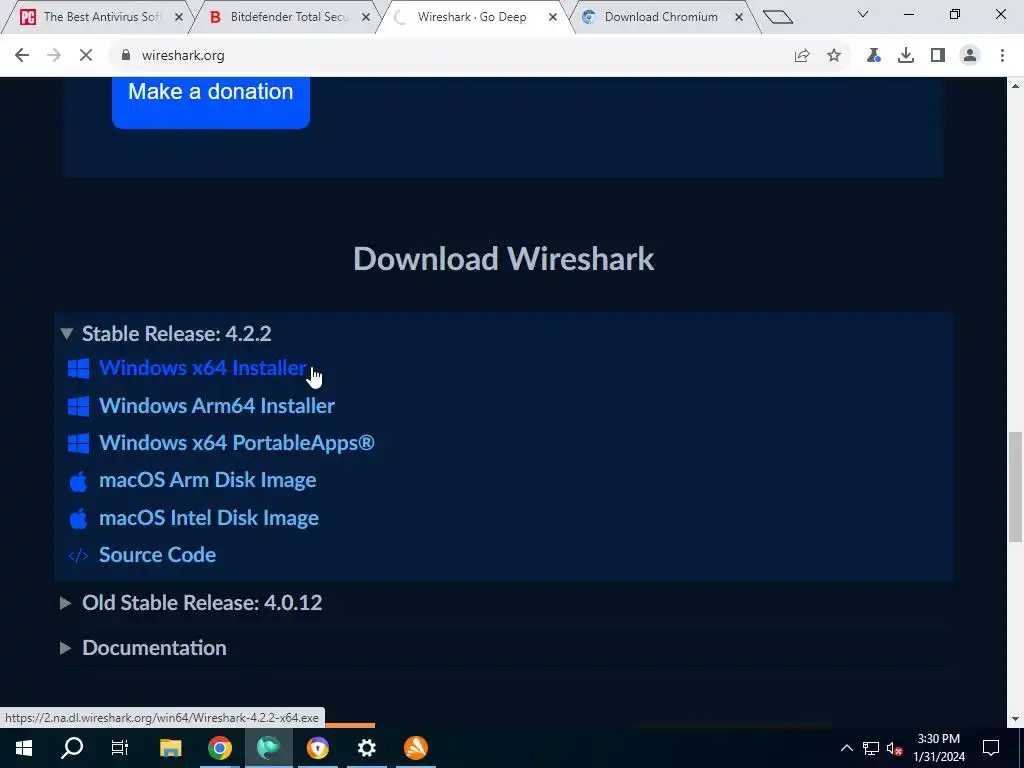Click the wireshark.org address bar

(451, 56)
